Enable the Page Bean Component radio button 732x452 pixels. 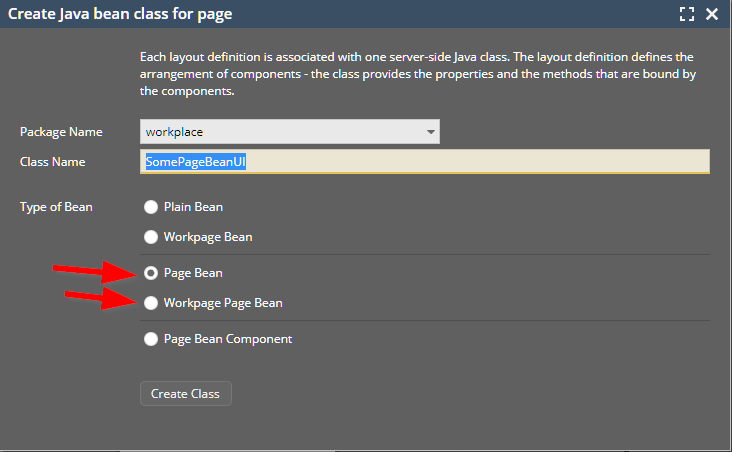[151, 339]
